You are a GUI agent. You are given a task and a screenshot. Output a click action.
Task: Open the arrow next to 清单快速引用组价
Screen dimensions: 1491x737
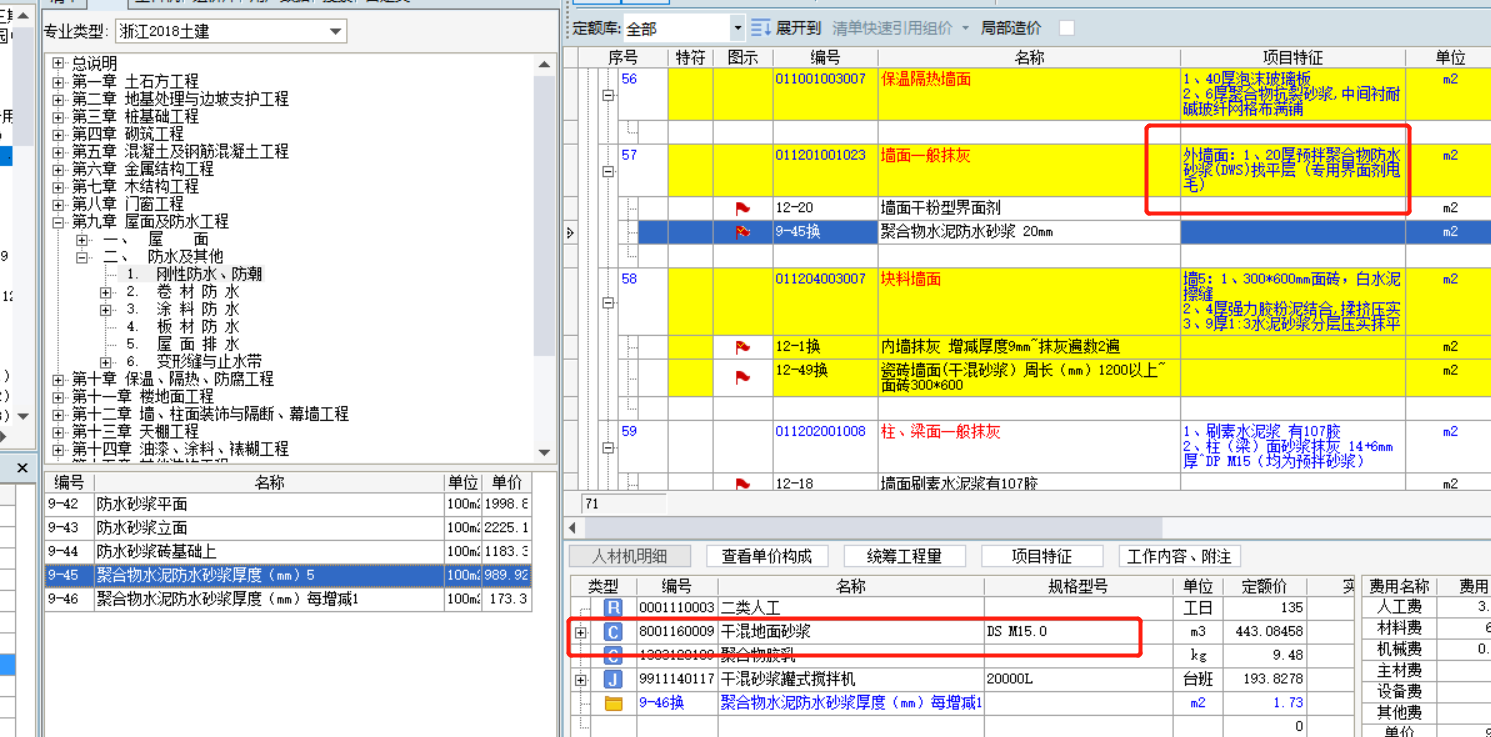click(x=966, y=28)
